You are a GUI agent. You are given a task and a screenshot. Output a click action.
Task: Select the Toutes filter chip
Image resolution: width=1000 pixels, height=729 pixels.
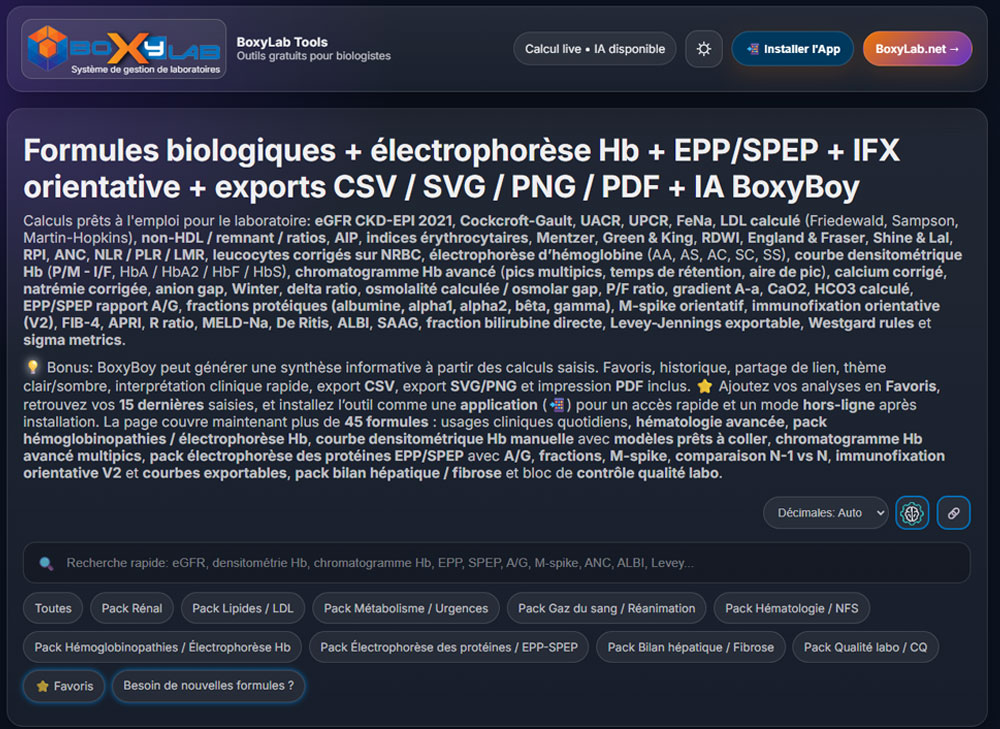point(53,608)
